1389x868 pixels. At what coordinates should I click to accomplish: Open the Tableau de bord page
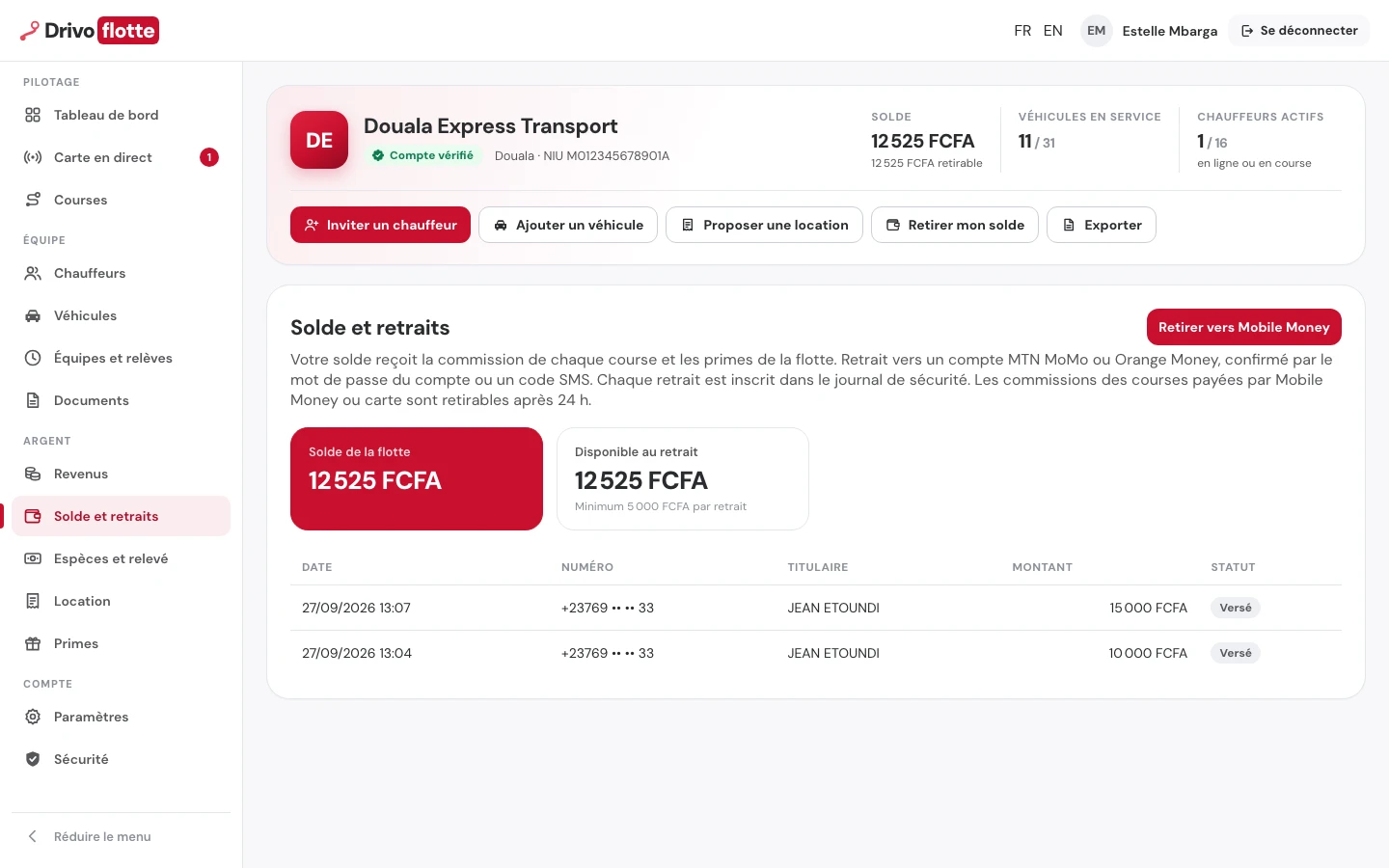(122, 115)
